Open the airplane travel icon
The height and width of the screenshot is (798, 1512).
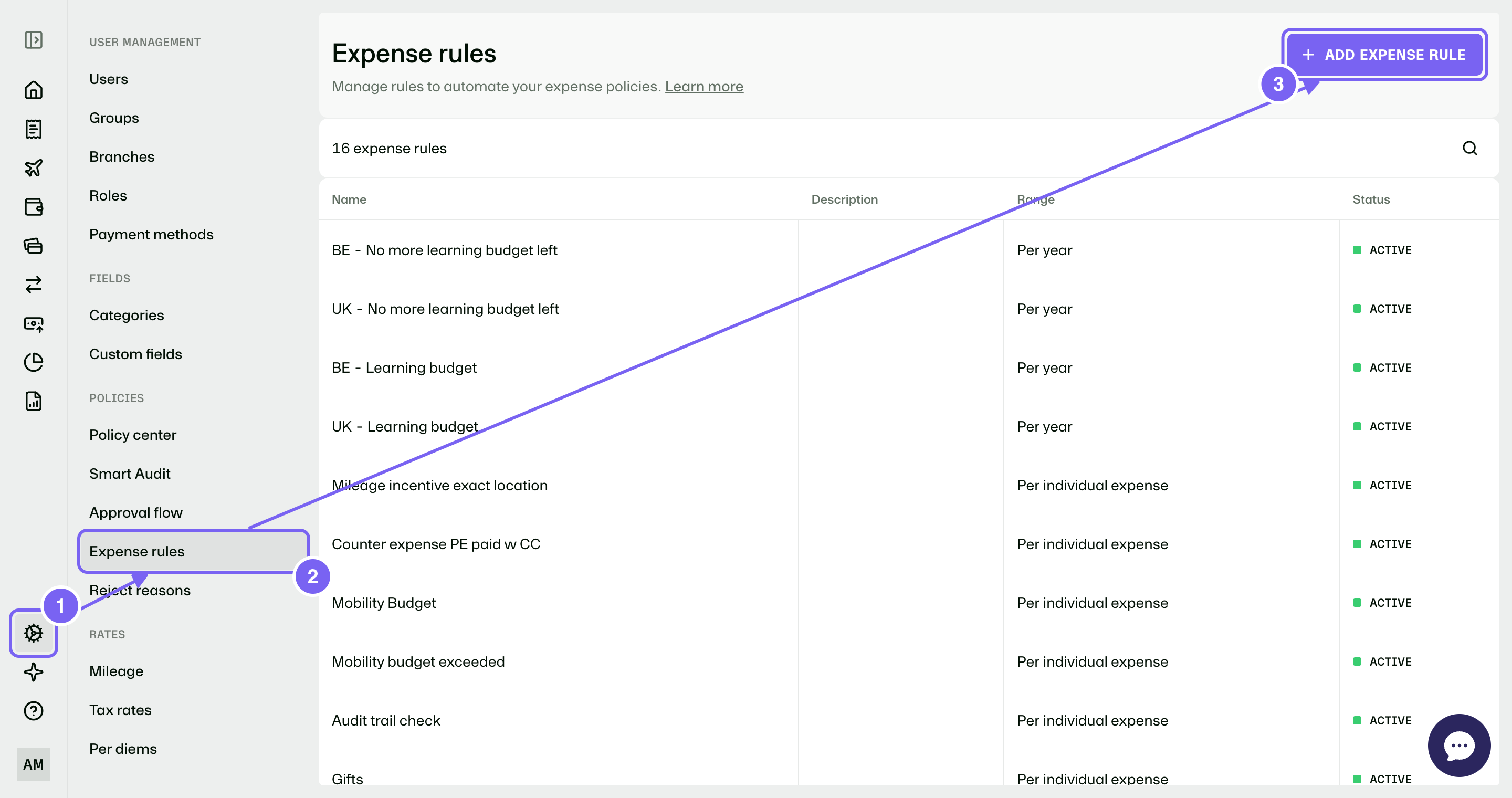click(x=34, y=168)
